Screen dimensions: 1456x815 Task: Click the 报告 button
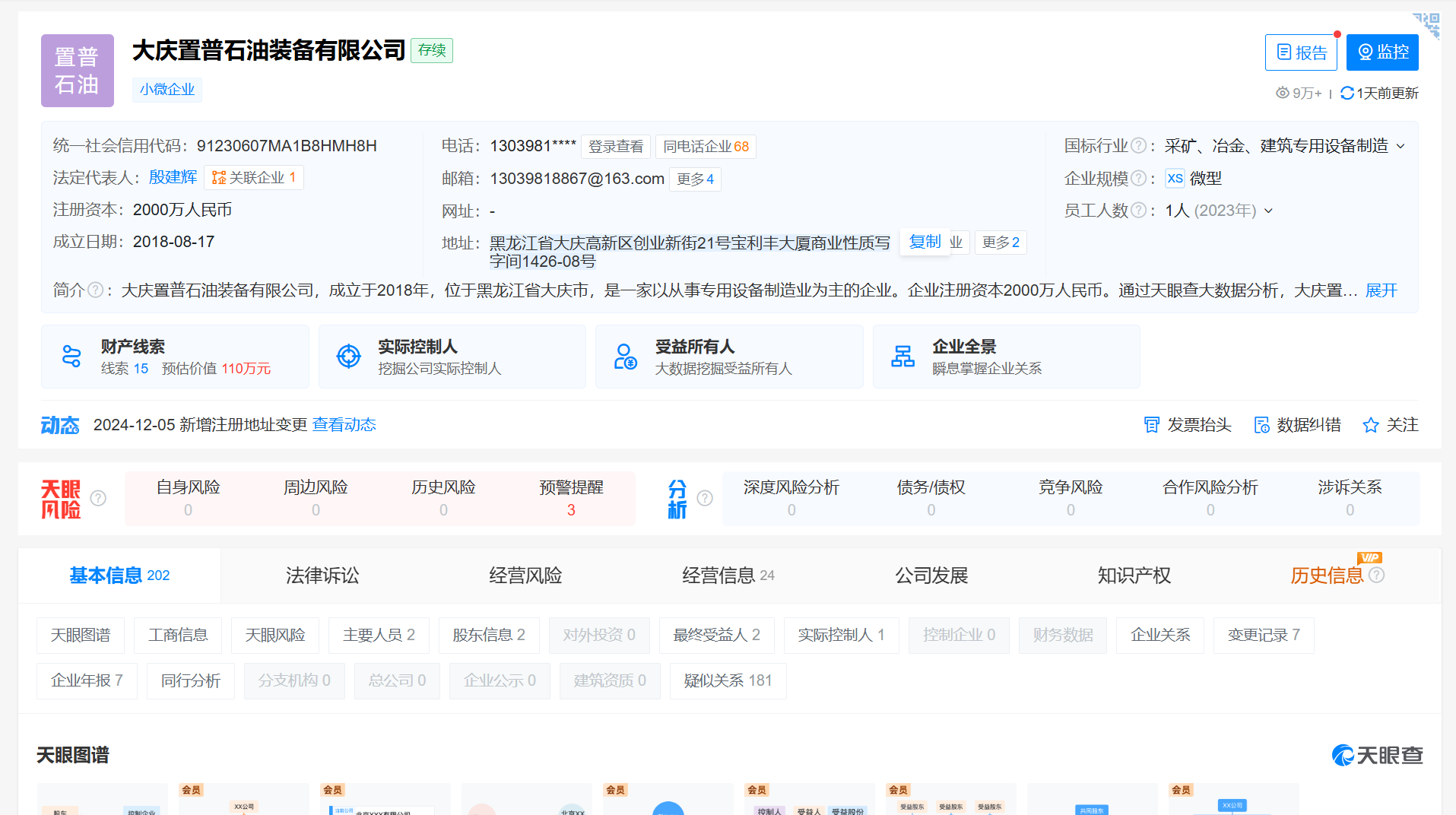[x=1301, y=52]
